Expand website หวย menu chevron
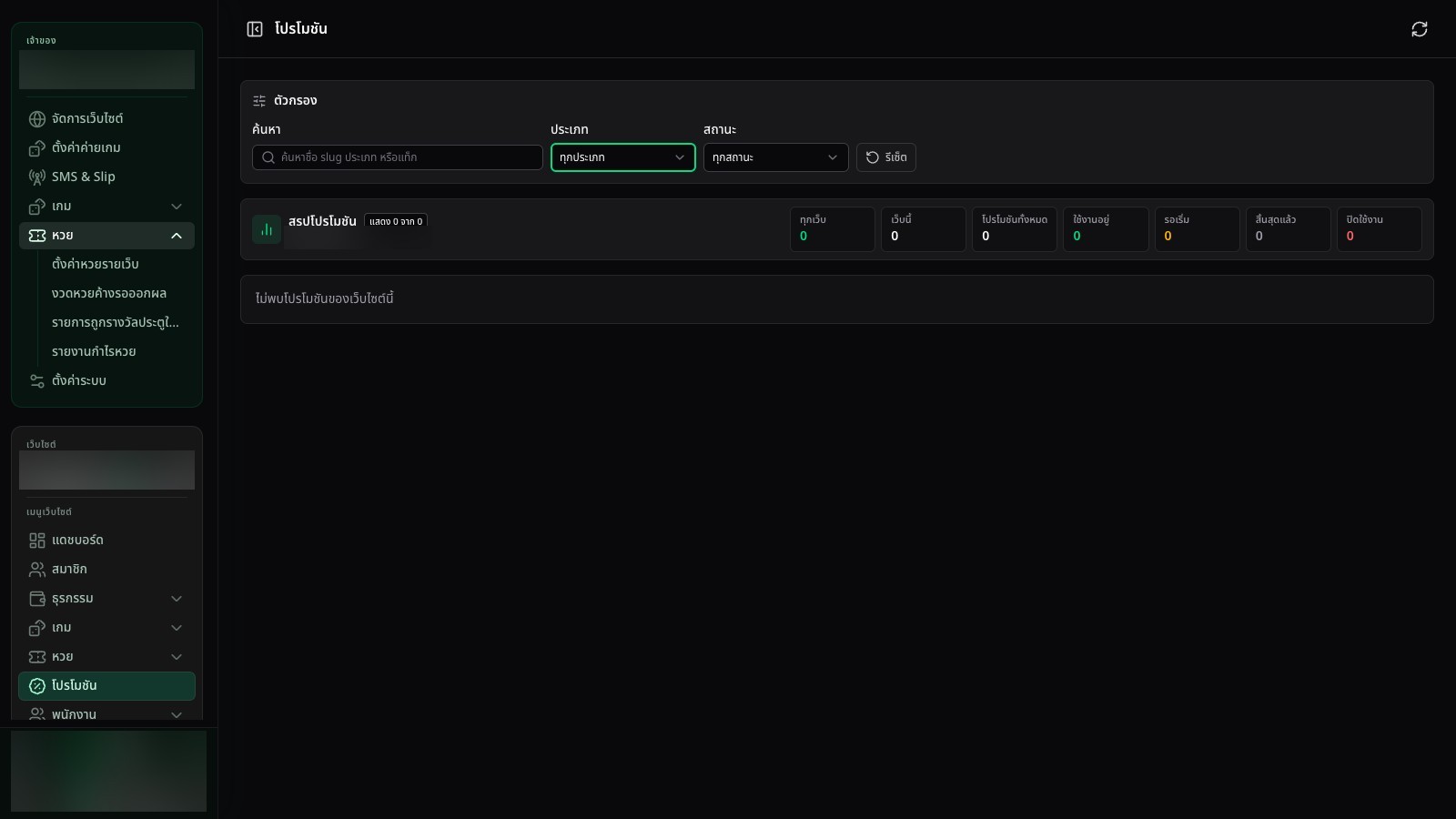This screenshot has width=1456, height=819. pos(177,657)
